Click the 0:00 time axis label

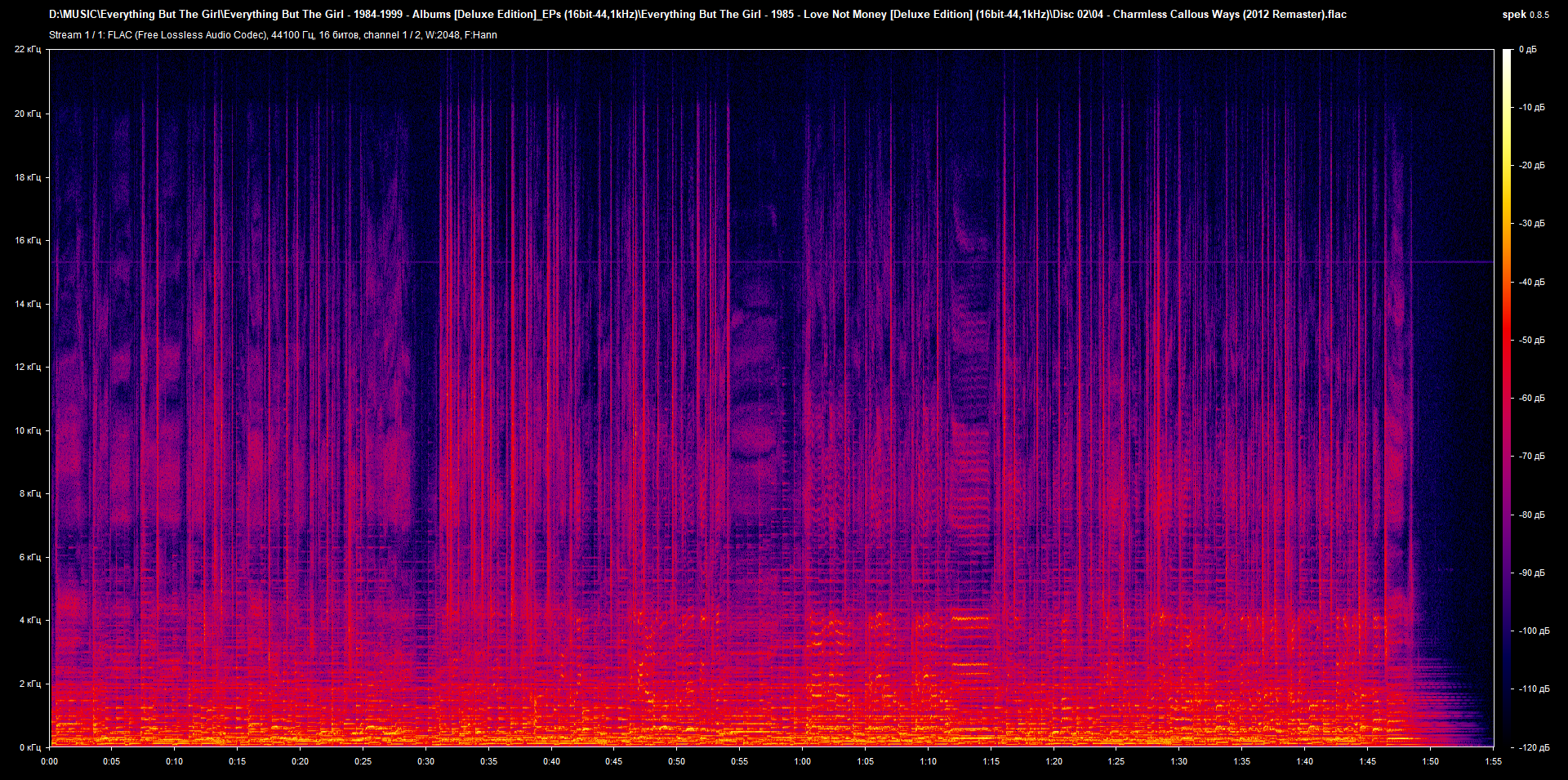click(x=50, y=761)
